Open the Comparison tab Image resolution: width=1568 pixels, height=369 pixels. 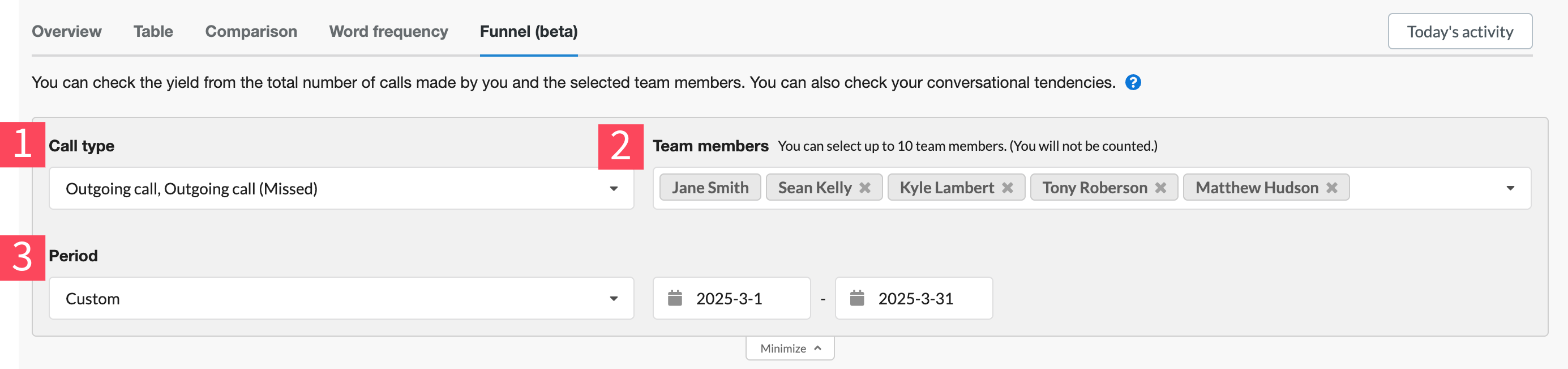point(251,32)
